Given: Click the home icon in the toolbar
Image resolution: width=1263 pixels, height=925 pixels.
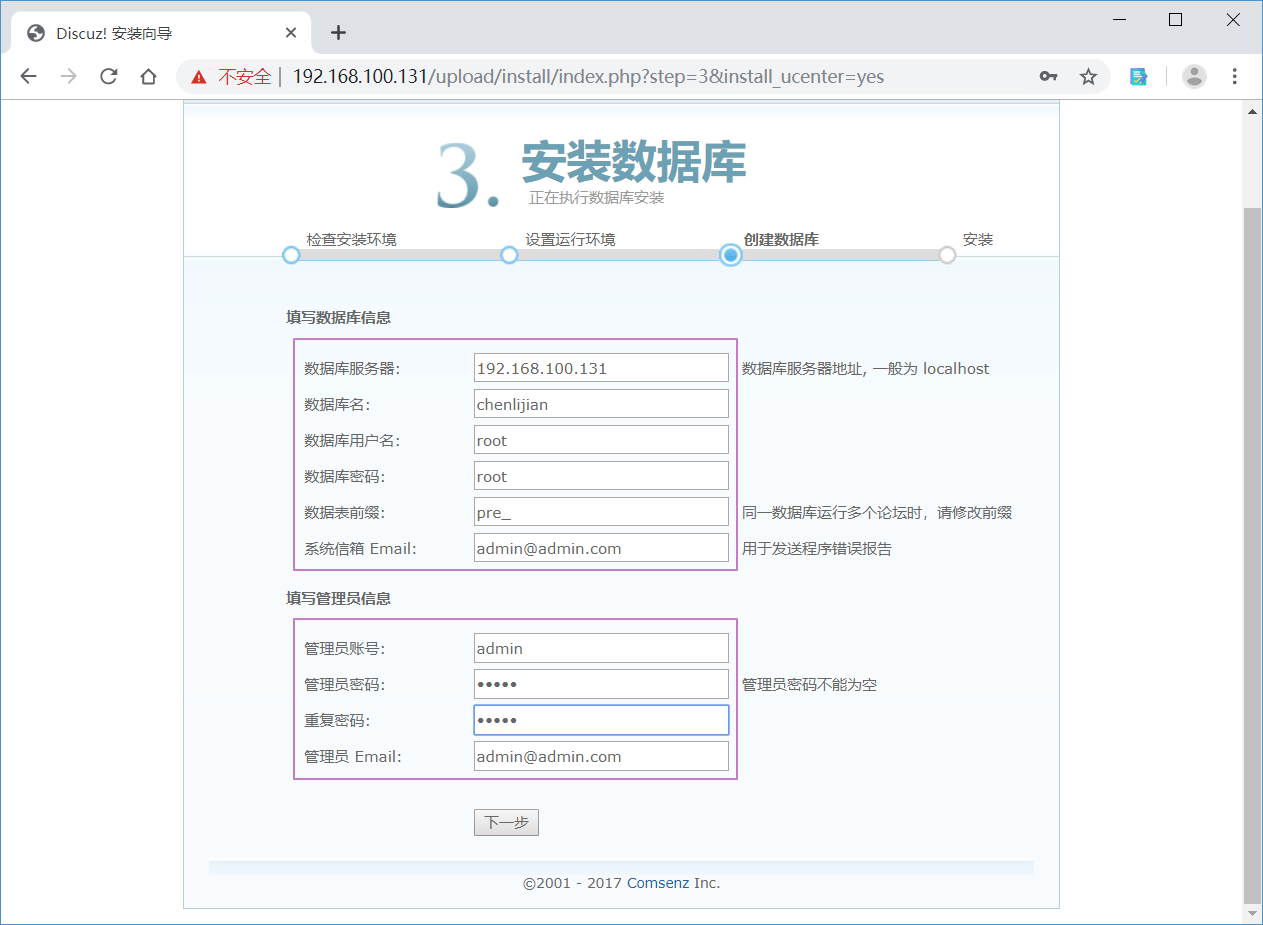Looking at the screenshot, I should pyautogui.click(x=148, y=76).
